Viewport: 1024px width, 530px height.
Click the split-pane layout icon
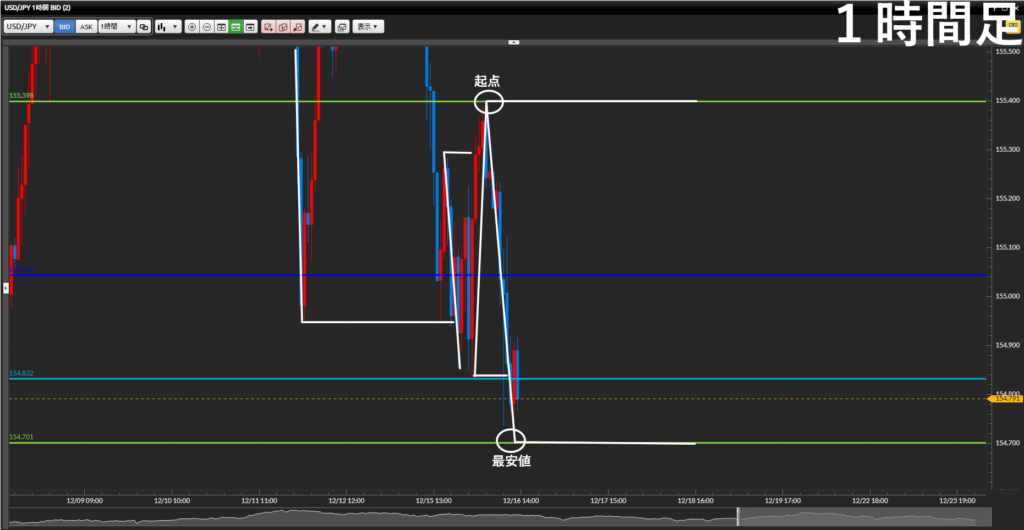tap(221, 27)
